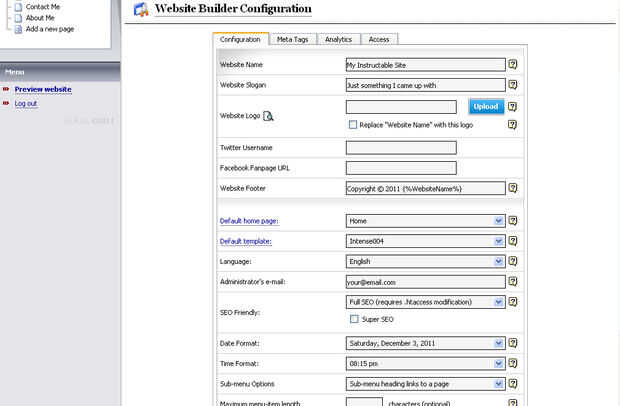This screenshot has width=620, height=406.
Task: Click help icon next to Upload button
Action: point(512,106)
